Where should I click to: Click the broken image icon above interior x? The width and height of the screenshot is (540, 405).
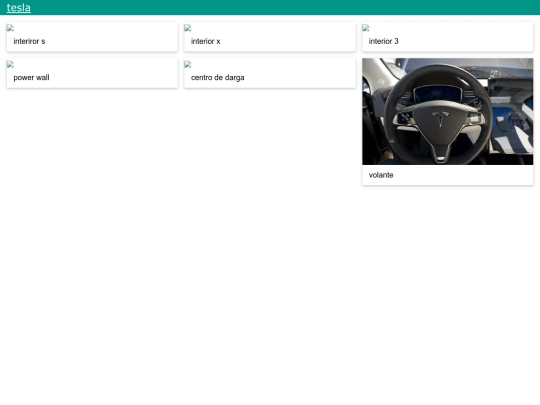coord(188,28)
